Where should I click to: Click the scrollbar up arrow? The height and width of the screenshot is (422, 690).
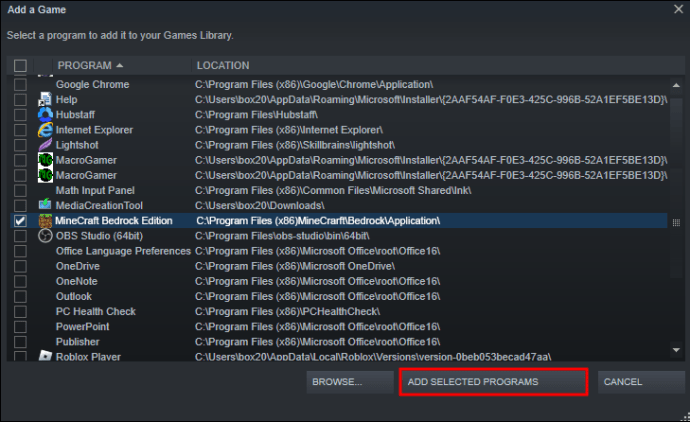pyautogui.click(x=676, y=85)
